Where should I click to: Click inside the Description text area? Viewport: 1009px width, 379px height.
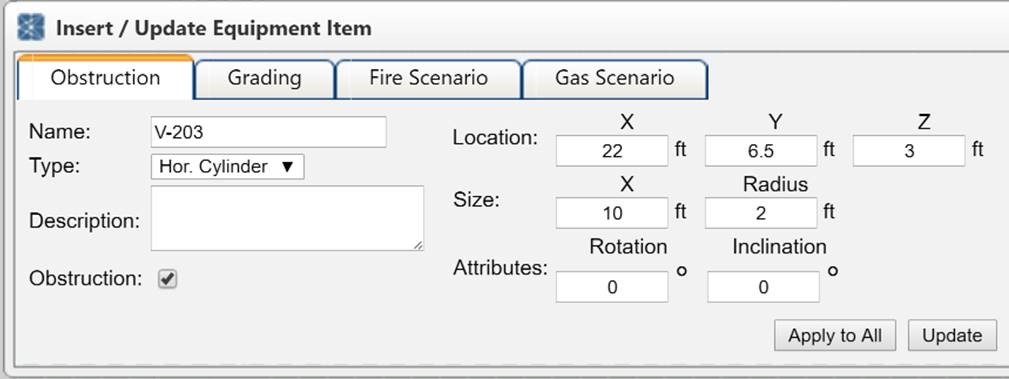[x=287, y=218]
